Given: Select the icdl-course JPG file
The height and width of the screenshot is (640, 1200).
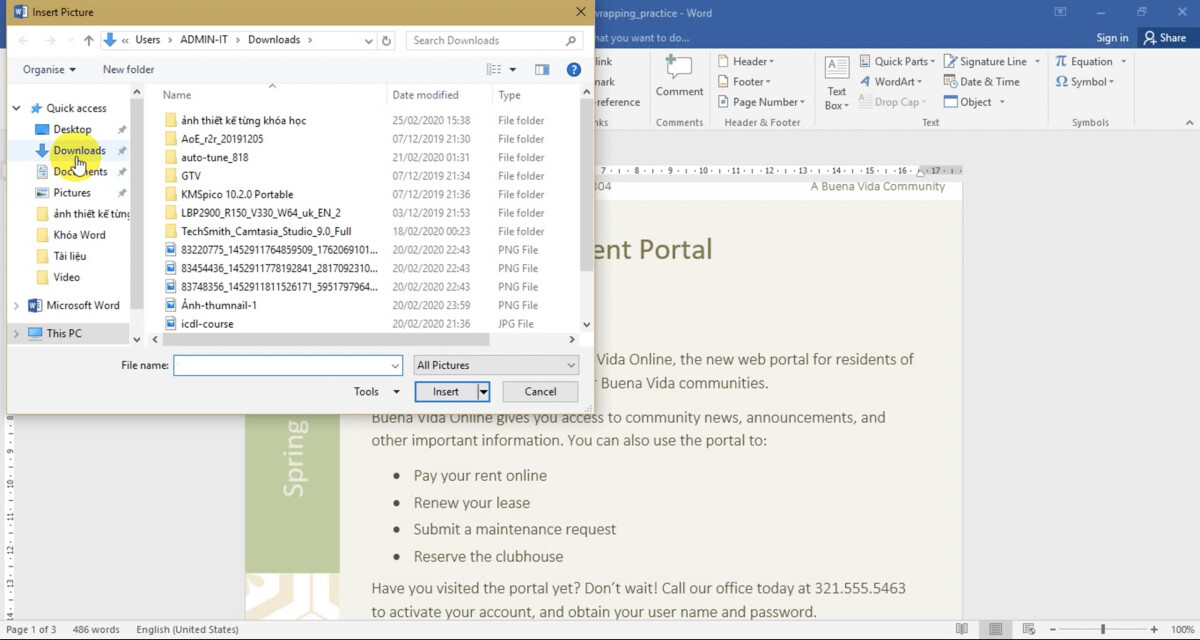Looking at the screenshot, I should pyautogui.click(x=207, y=324).
